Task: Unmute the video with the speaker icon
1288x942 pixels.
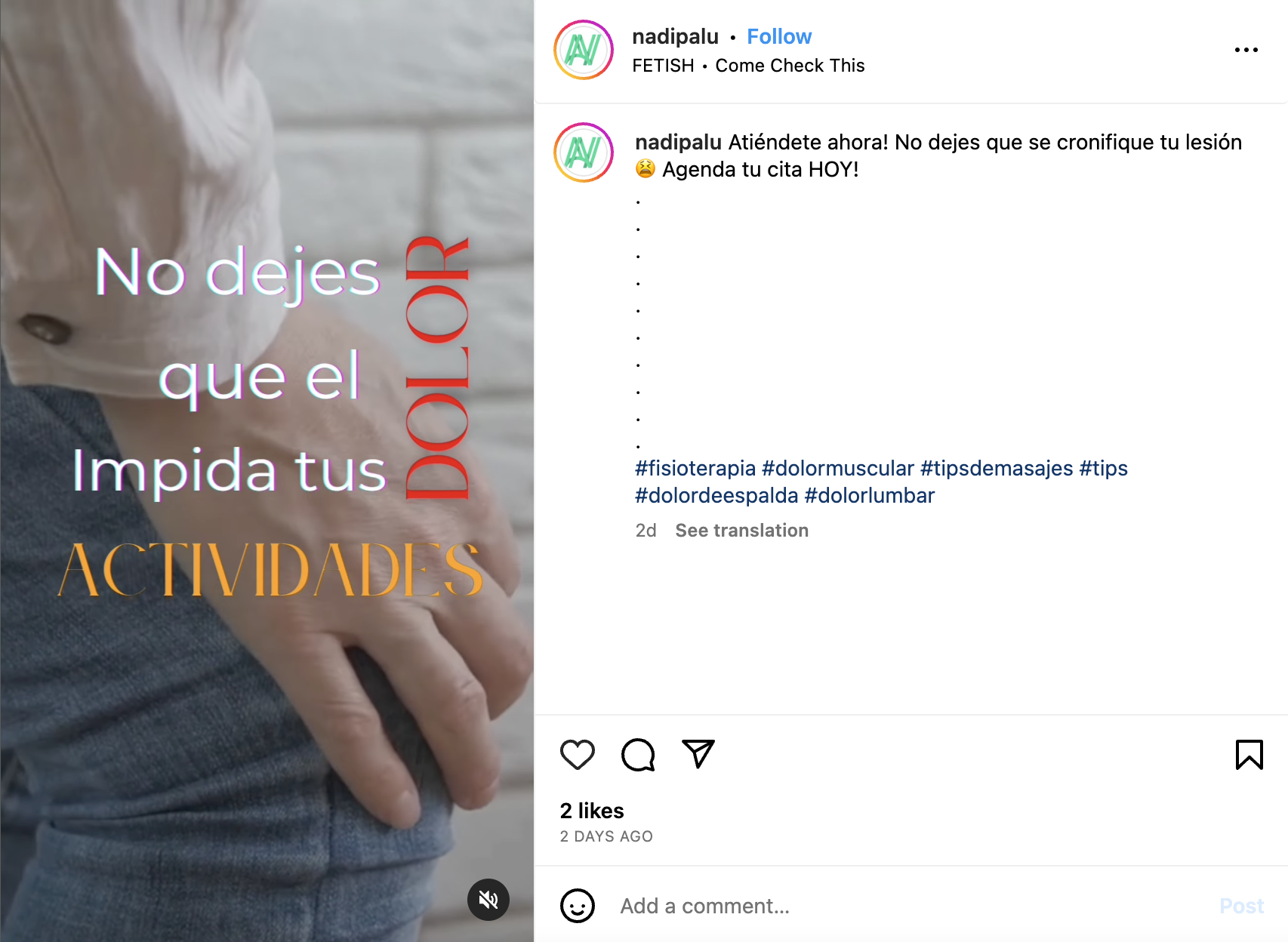Action: tap(488, 900)
